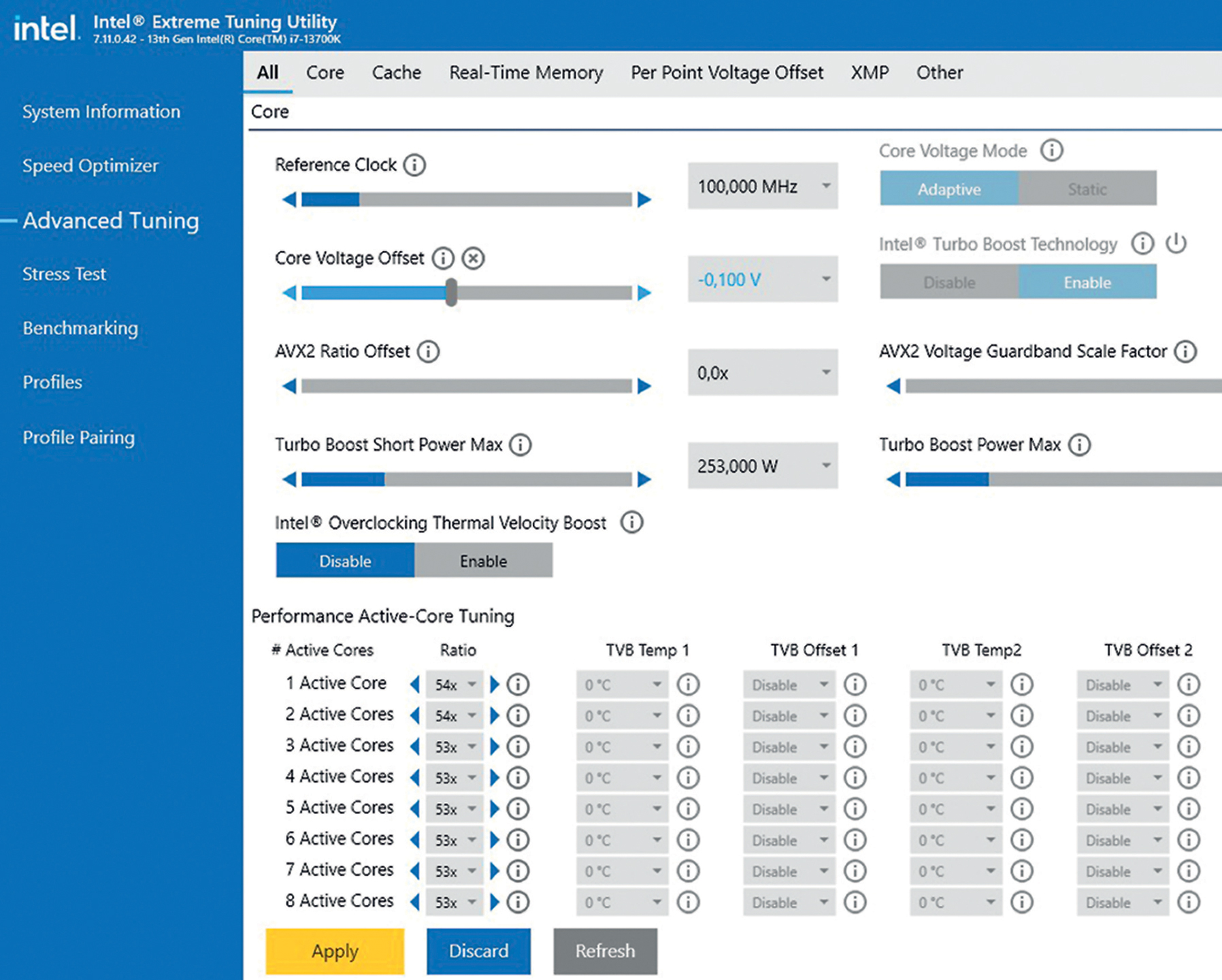
Task: Discard the pending tuning changes
Action: [x=478, y=951]
